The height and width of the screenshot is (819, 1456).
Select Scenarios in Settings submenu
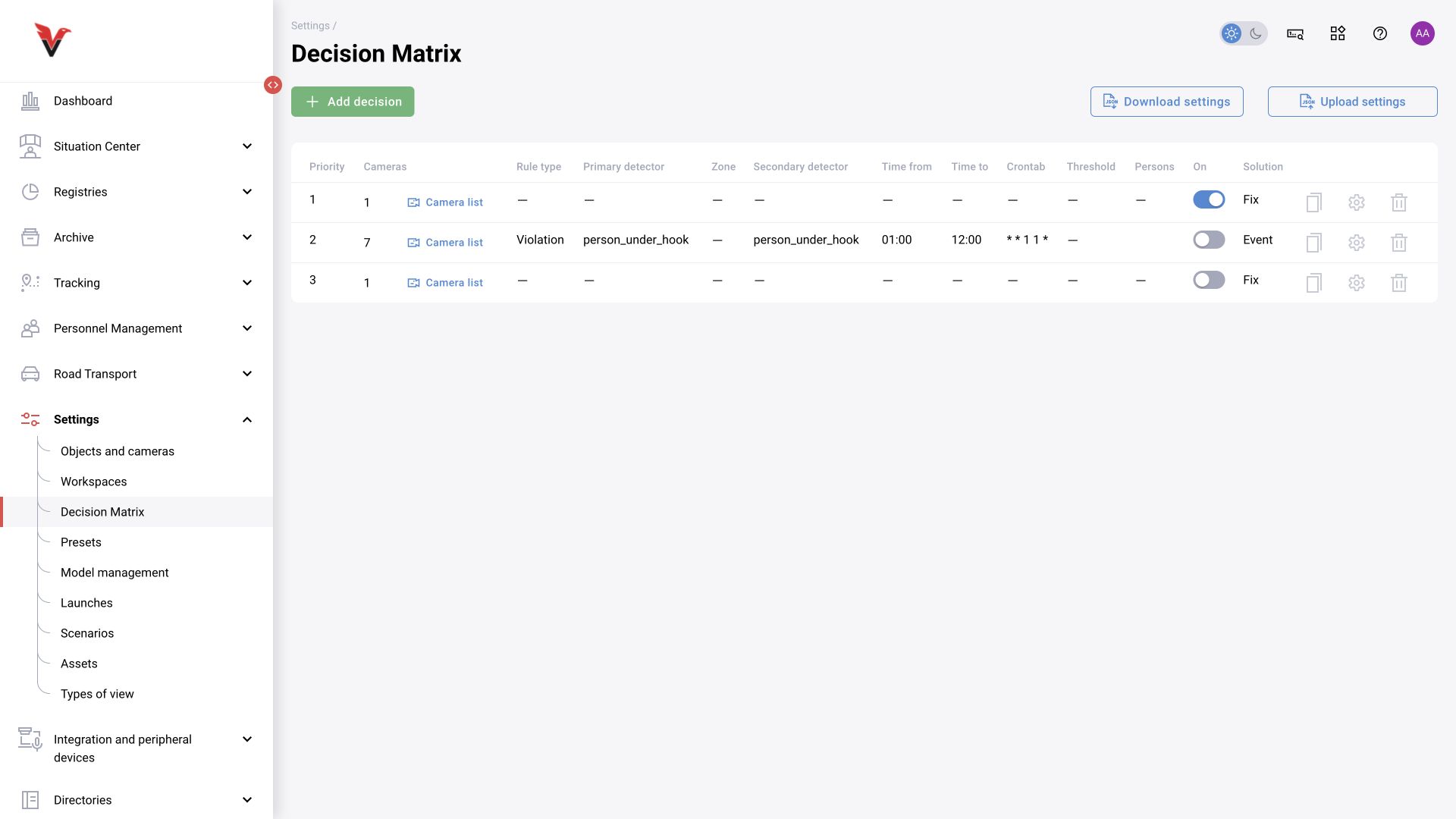87,633
